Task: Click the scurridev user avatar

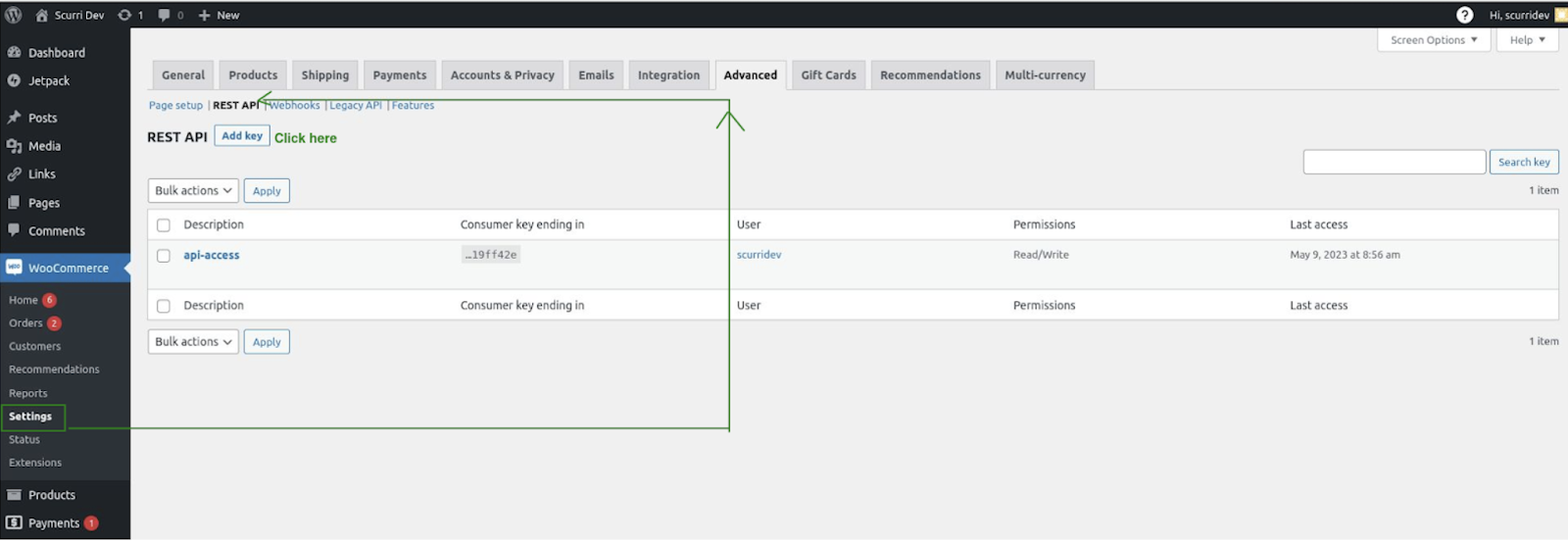Action: 1561,15
